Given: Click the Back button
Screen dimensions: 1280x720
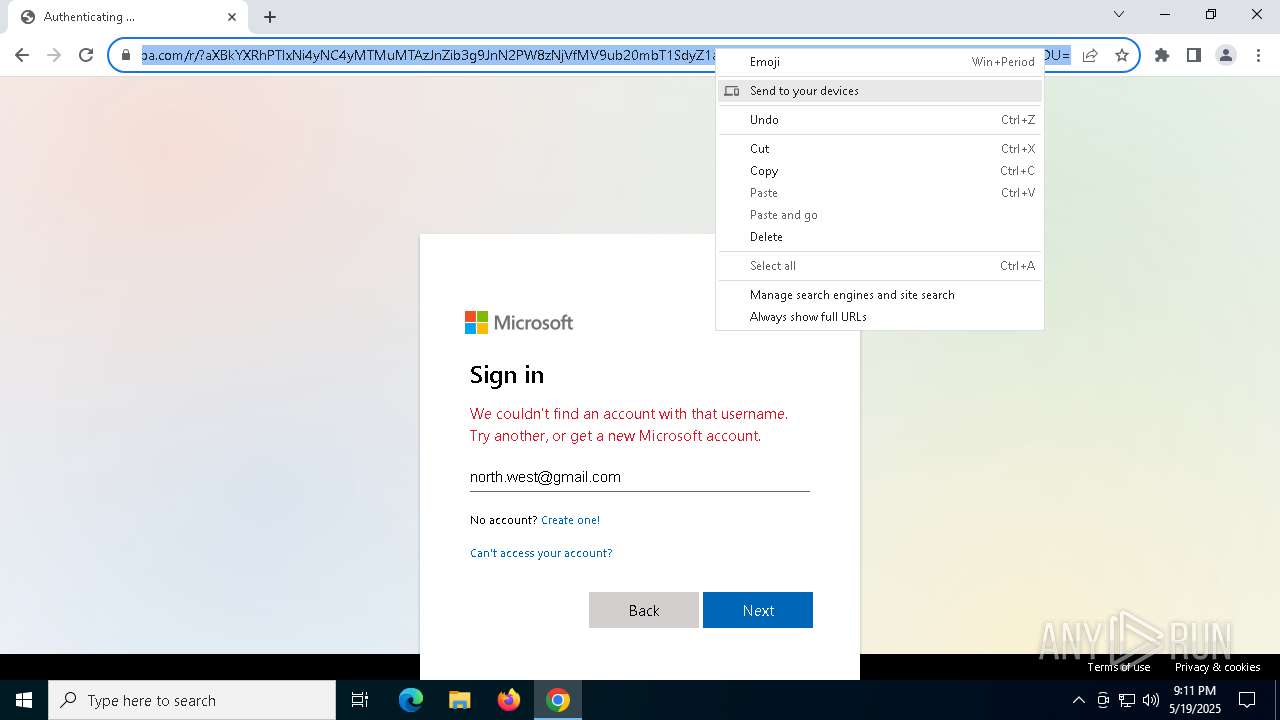Looking at the screenshot, I should 644,610.
